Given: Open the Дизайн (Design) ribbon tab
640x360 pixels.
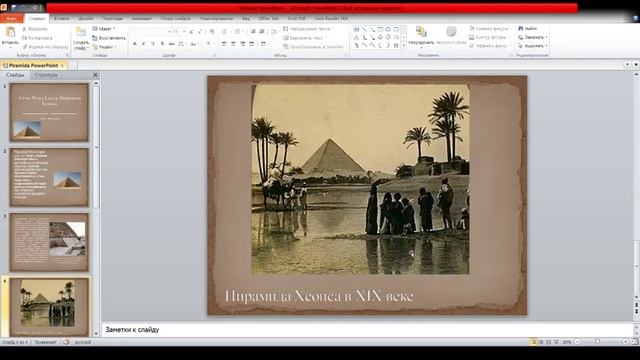Looking at the screenshot, I should point(85,18).
